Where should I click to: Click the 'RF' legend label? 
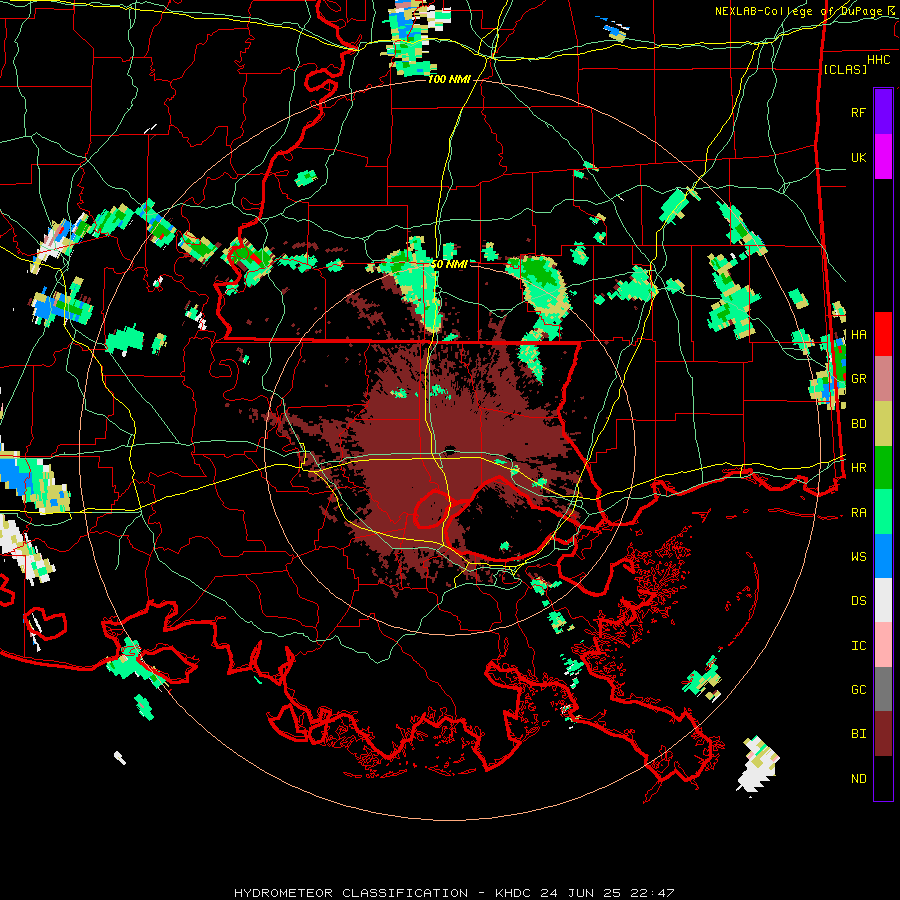[x=858, y=112]
